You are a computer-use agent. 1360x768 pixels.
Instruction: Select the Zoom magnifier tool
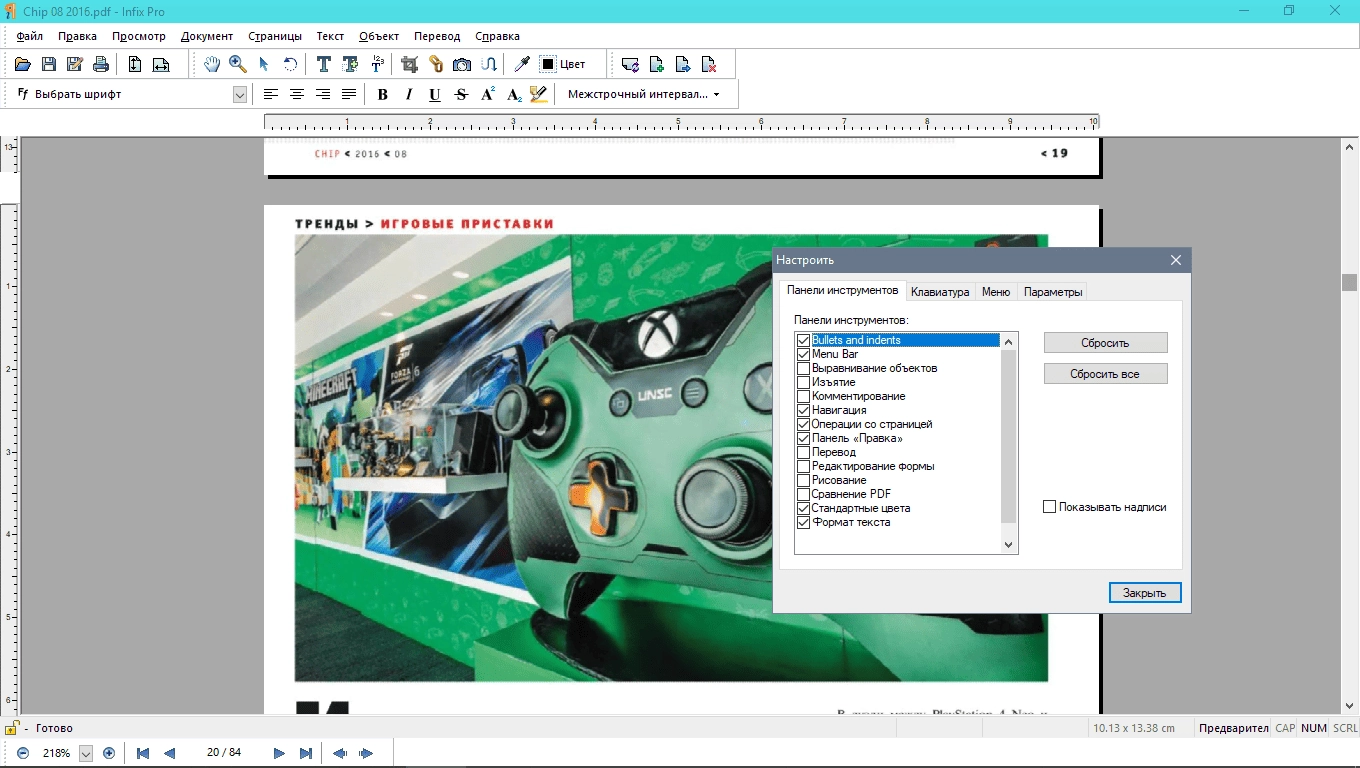[238, 64]
